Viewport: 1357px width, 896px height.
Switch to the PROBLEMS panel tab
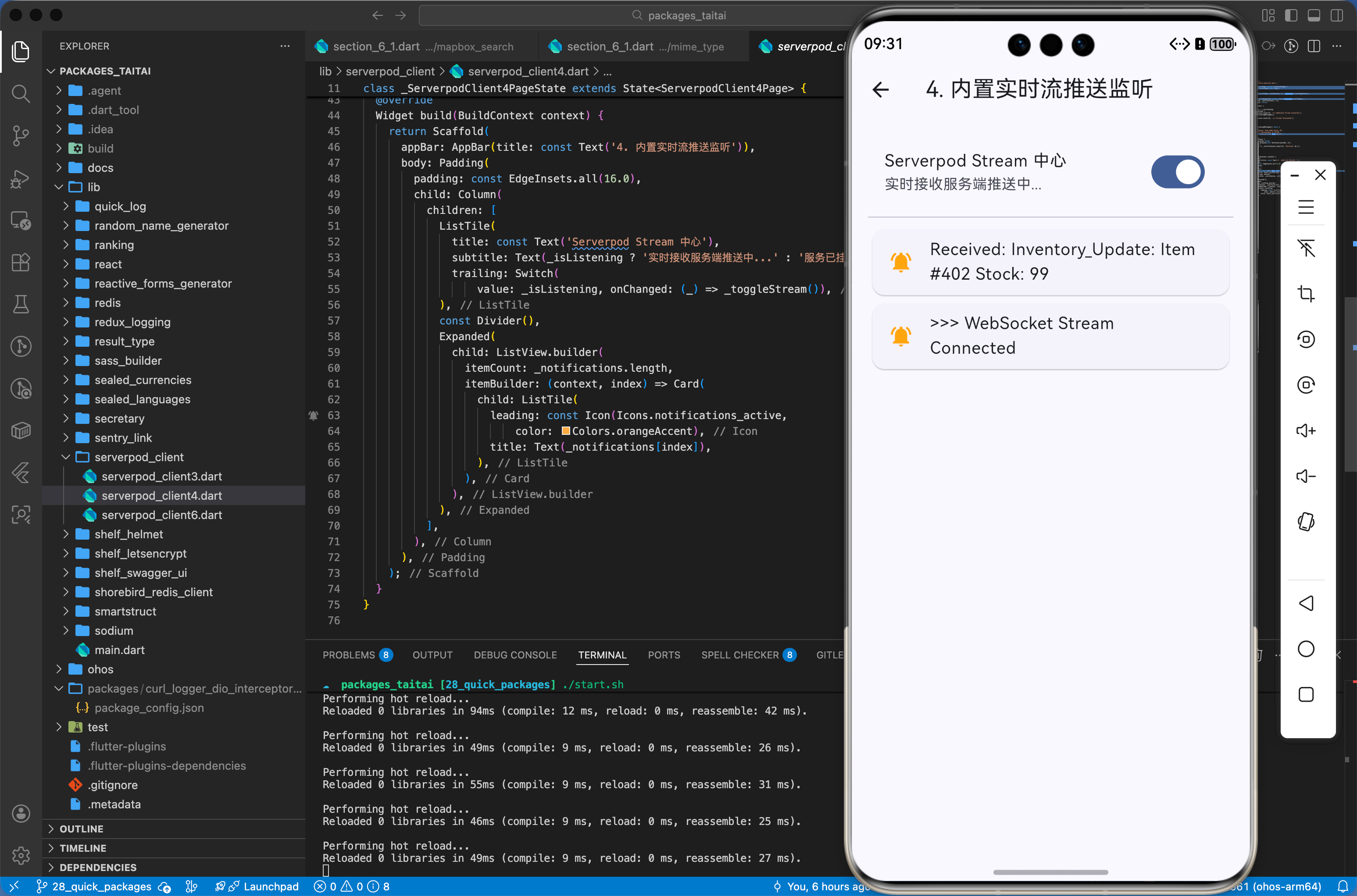click(x=348, y=655)
